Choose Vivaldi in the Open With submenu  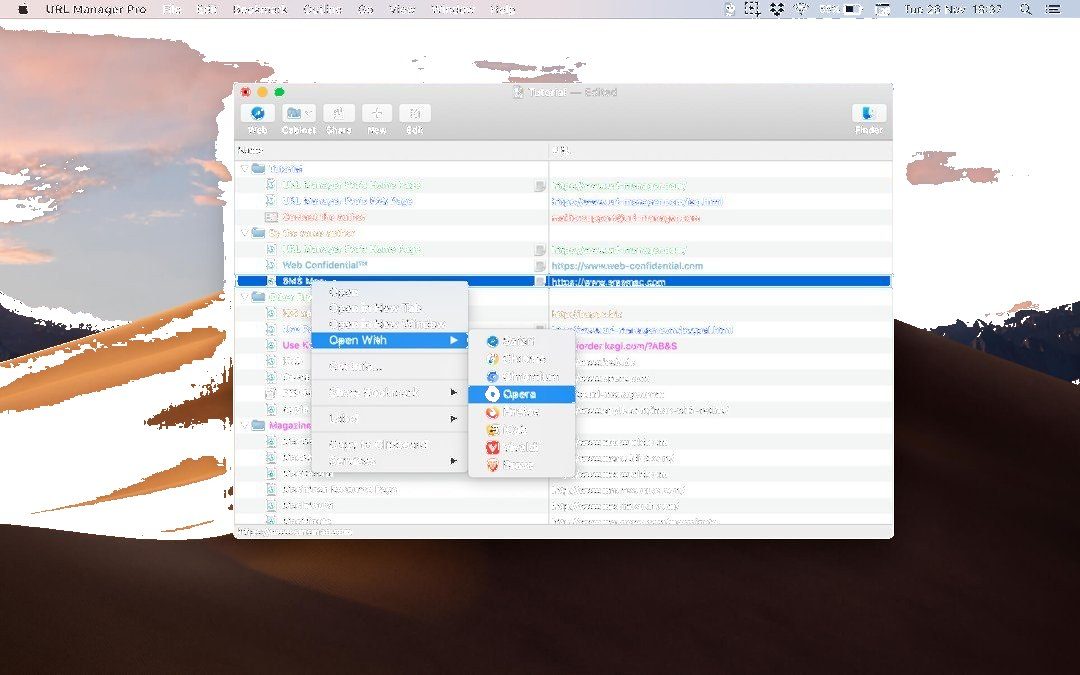pyautogui.click(x=521, y=447)
